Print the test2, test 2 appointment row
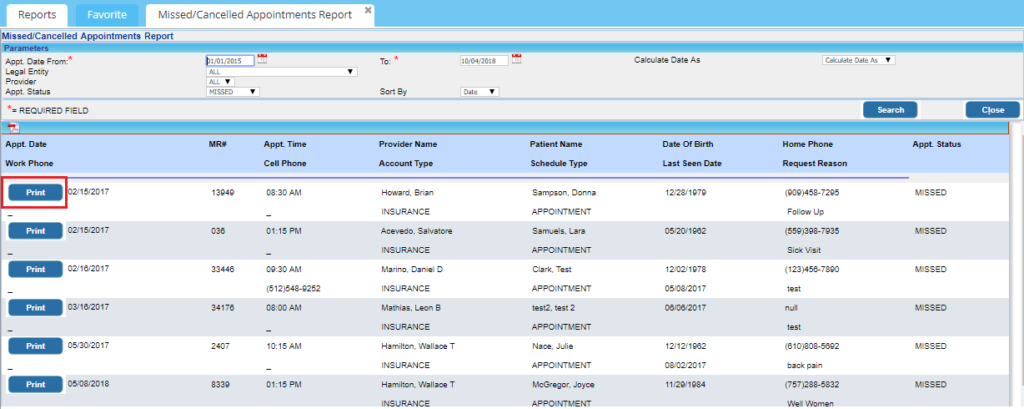 [x=35, y=308]
